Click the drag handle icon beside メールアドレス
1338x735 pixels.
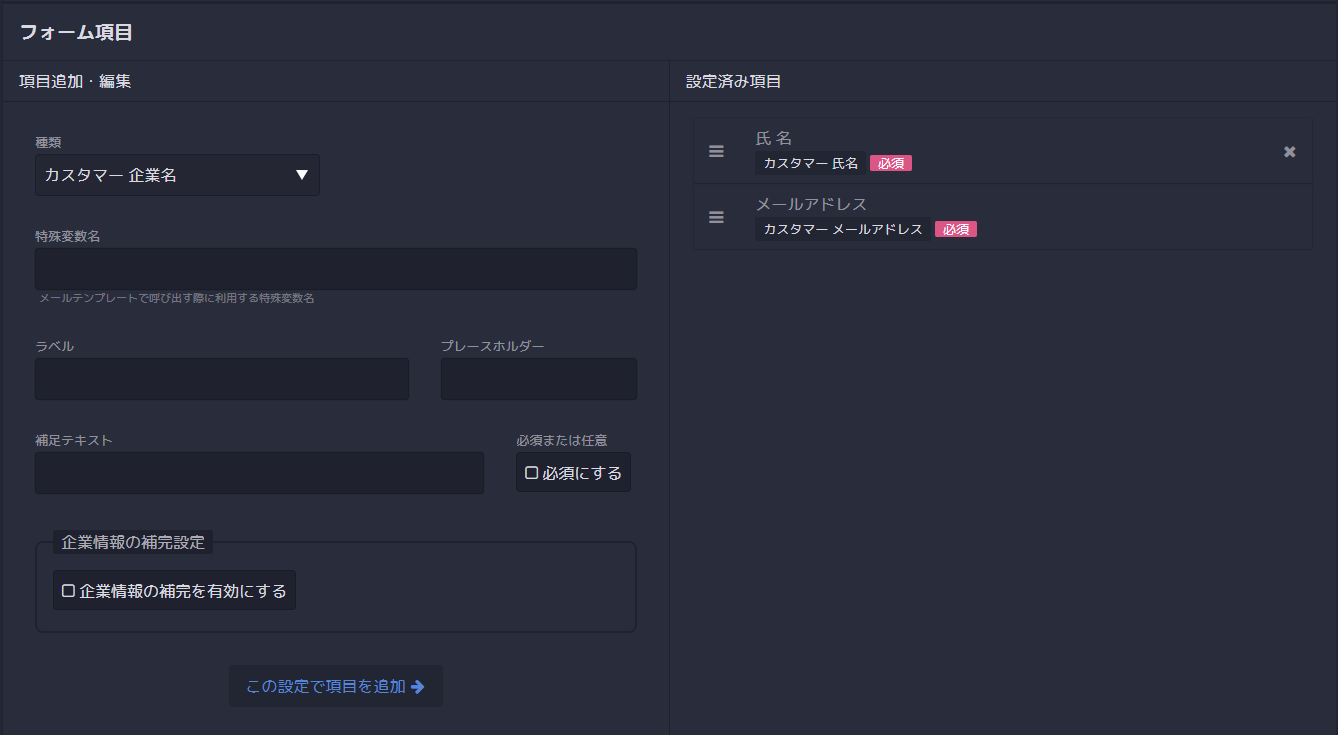(716, 216)
